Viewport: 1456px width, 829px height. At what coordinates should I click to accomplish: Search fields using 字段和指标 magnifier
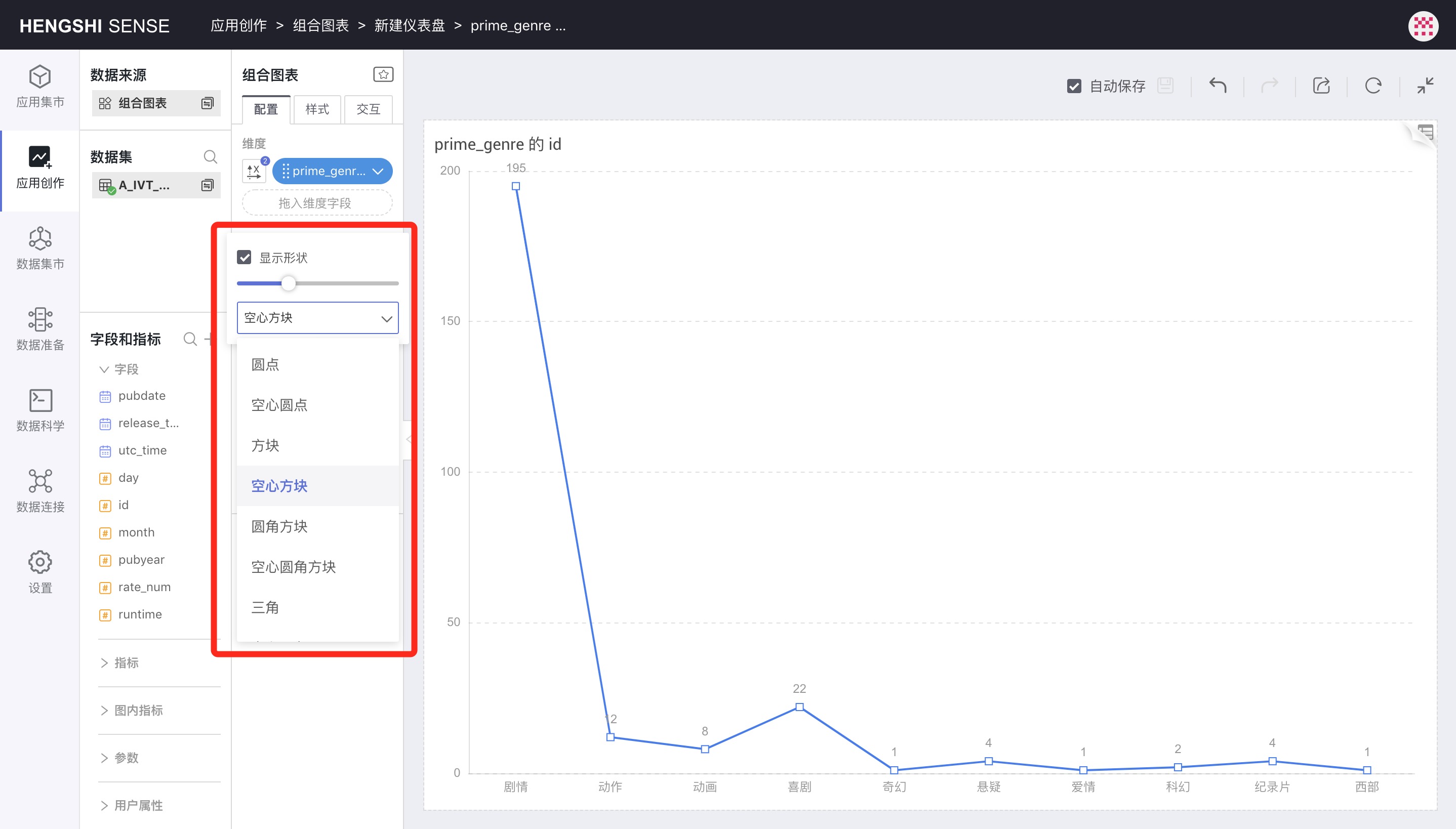(x=190, y=339)
